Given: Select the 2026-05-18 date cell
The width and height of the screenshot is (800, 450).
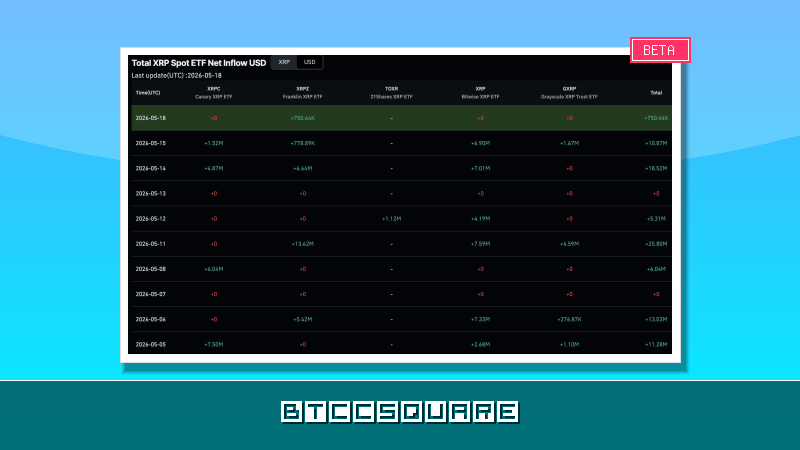Looking at the screenshot, I should point(151,118).
